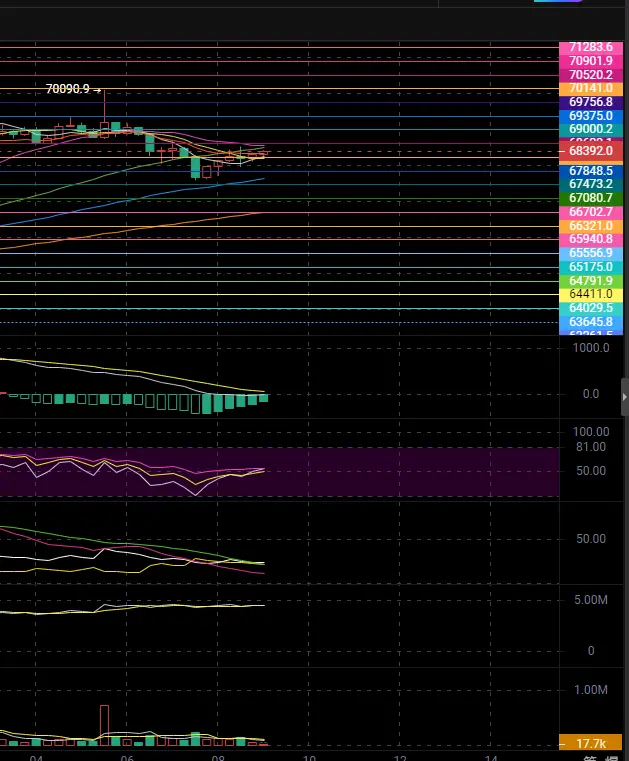This screenshot has width=629, height=761.
Task: Select the 70141.0 orange price label
Action: 590,89
